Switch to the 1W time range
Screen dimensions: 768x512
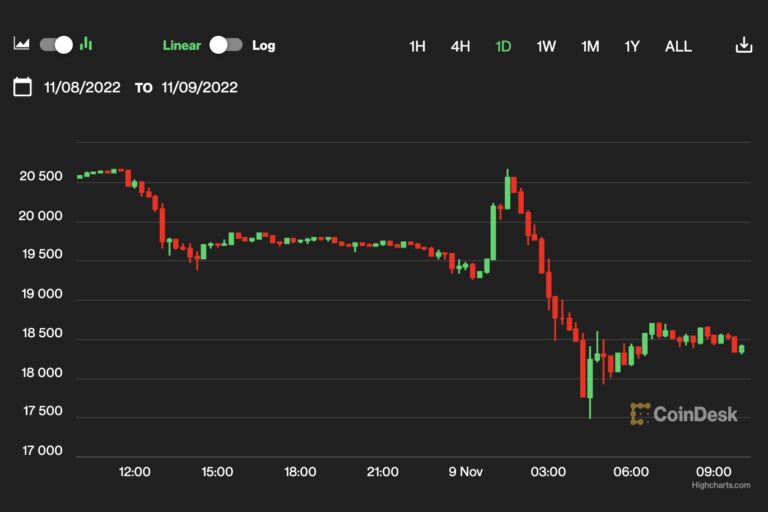546,47
